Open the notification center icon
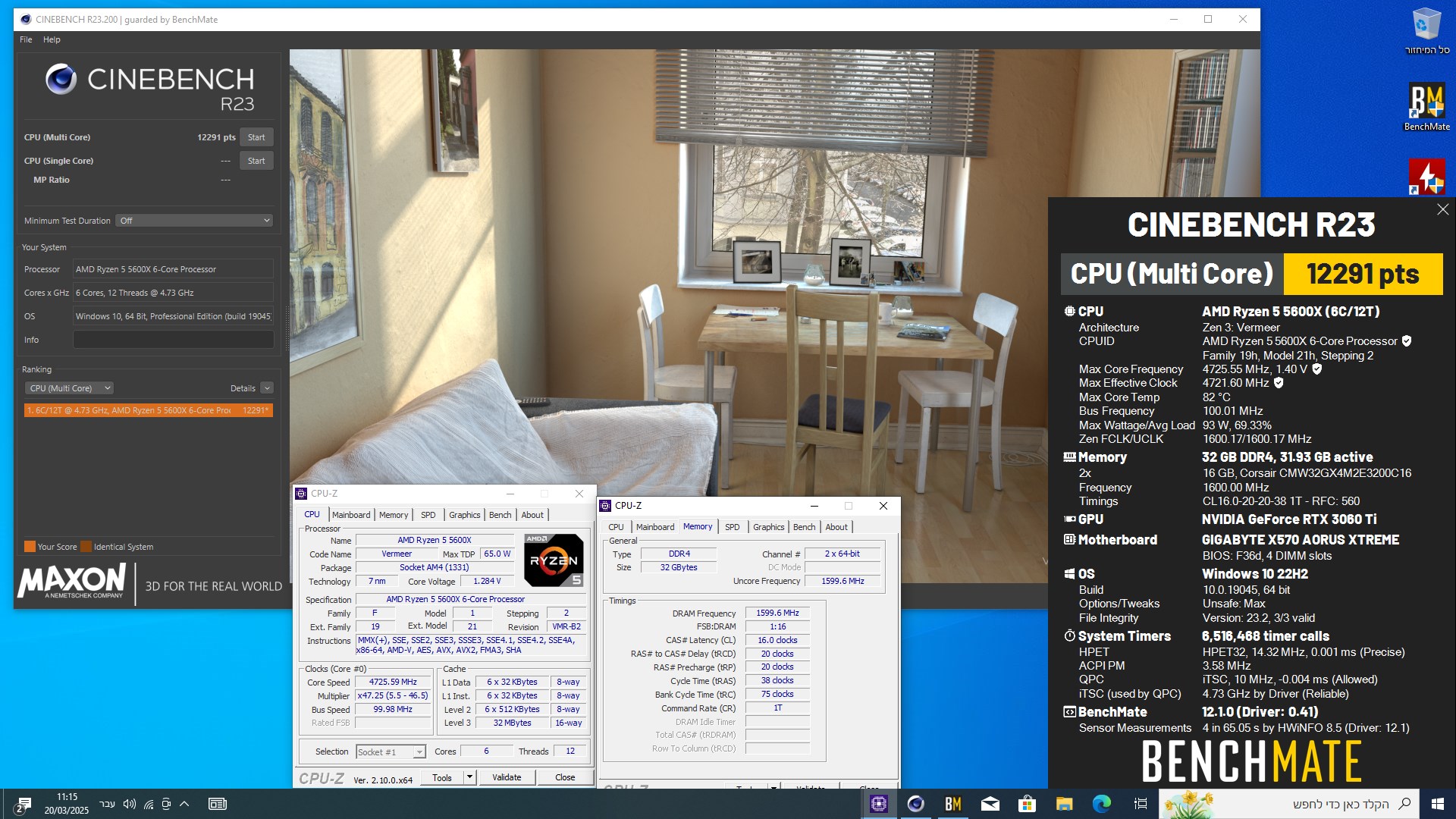 tap(22, 805)
